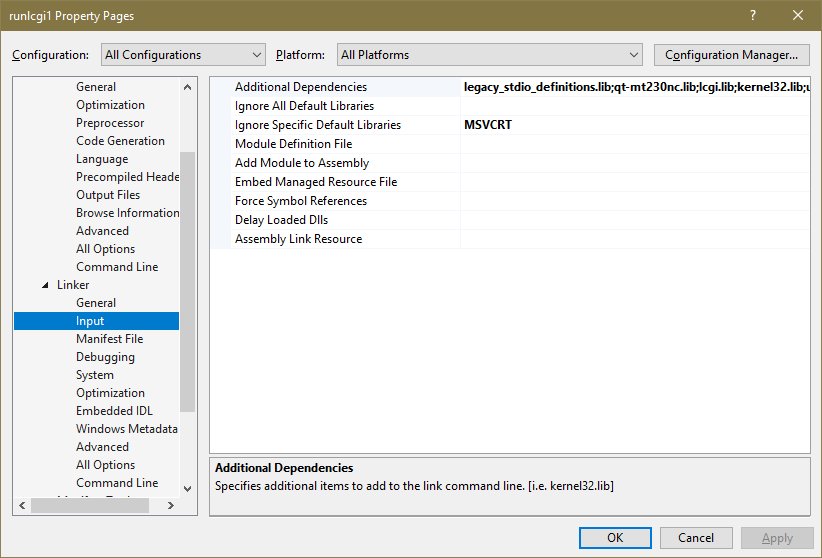
Task: Select the highlighted Input page
Action: tap(96, 321)
